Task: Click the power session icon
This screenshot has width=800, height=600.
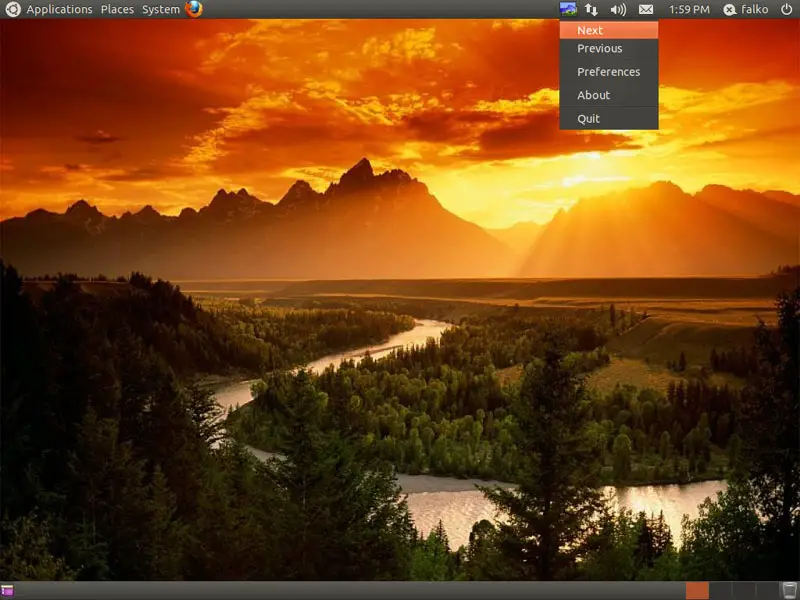Action: pos(786,9)
